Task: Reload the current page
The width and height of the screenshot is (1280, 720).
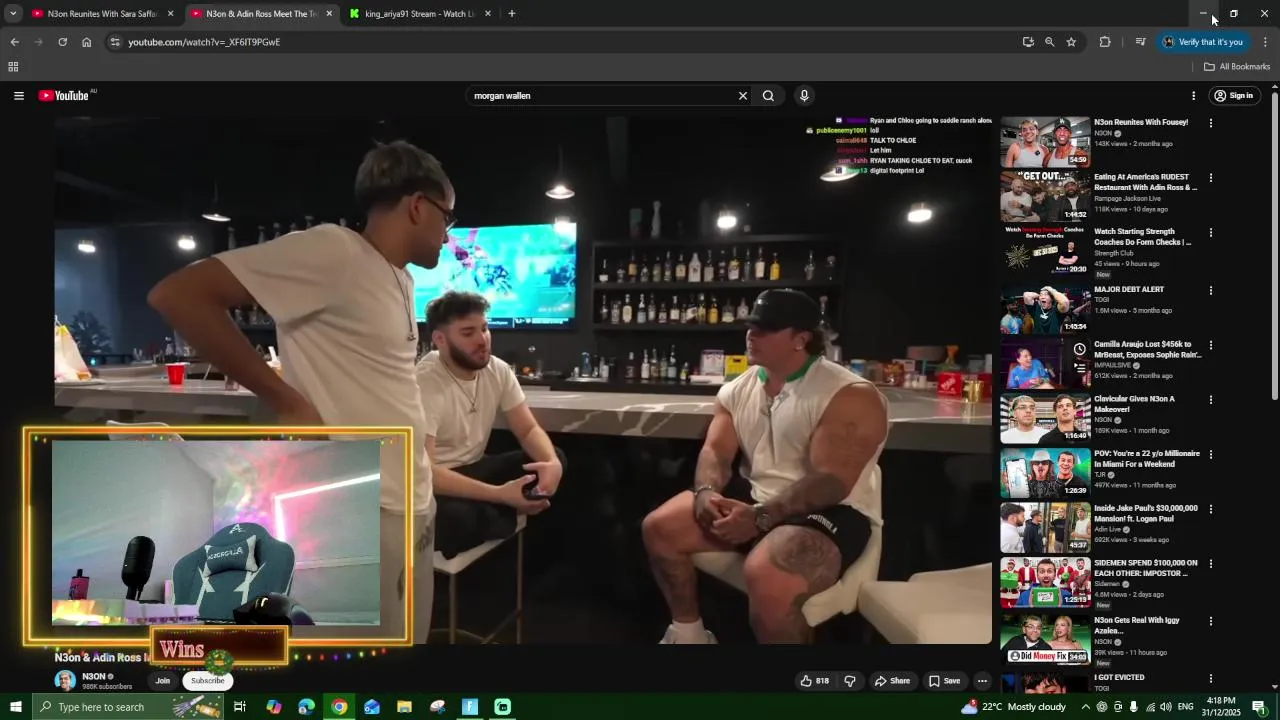Action: click(62, 42)
